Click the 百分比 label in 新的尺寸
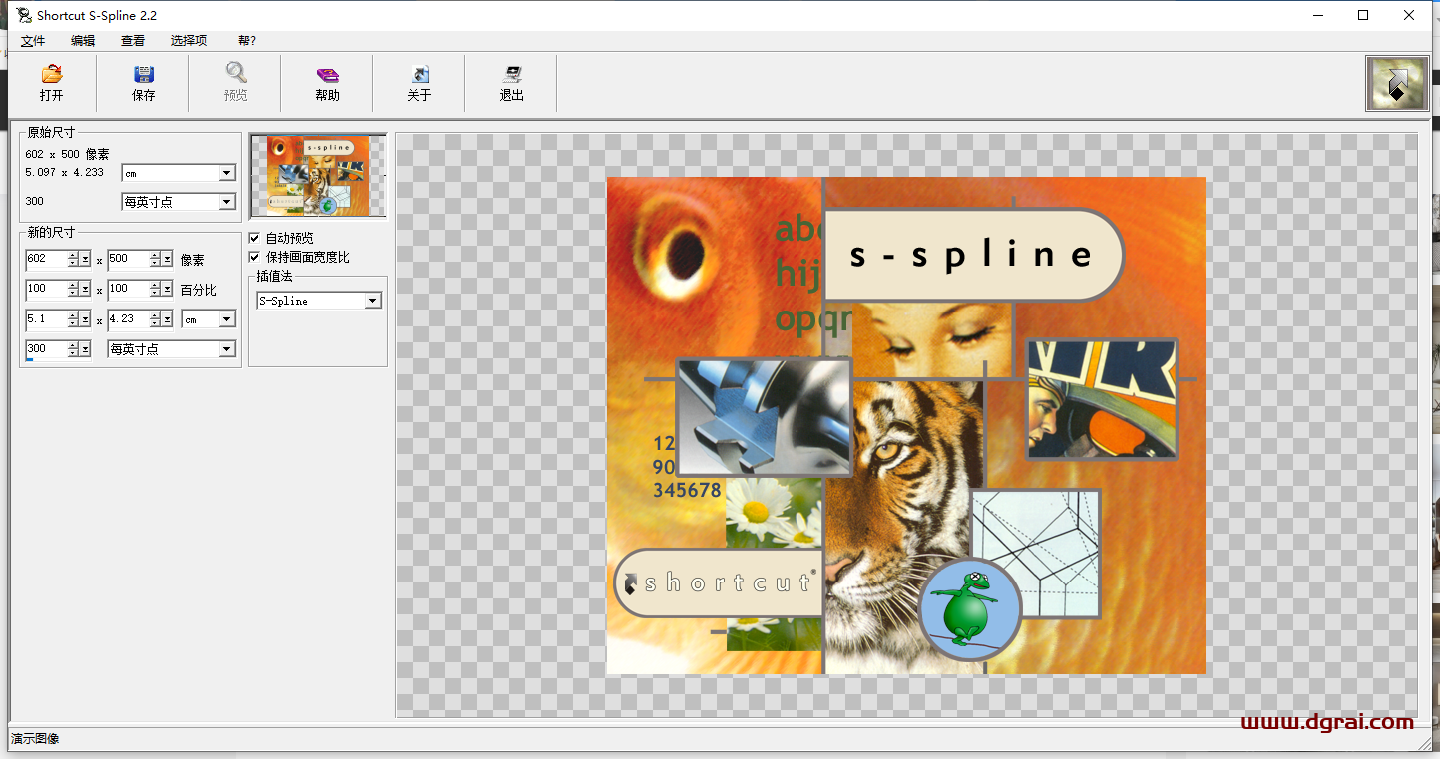The width and height of the screenshot is (1440, 759). [198, 290]
